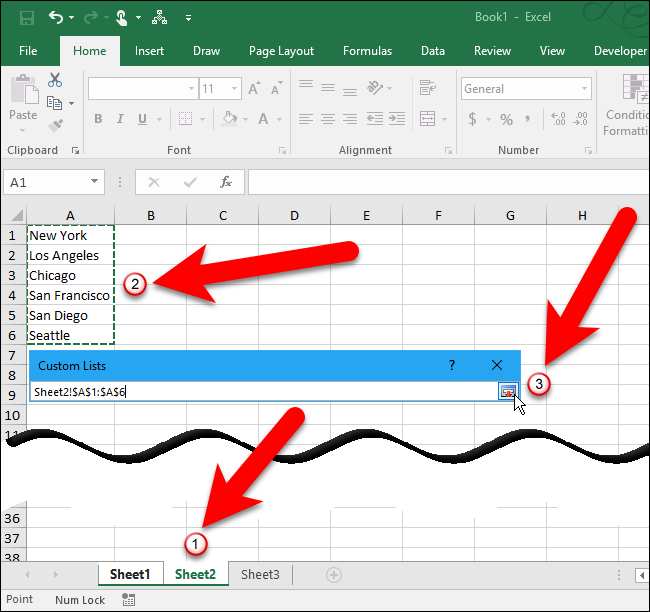The image size is (650, 612).
Task: Click the Conditional Formatting icon
Action: point(635,88)
